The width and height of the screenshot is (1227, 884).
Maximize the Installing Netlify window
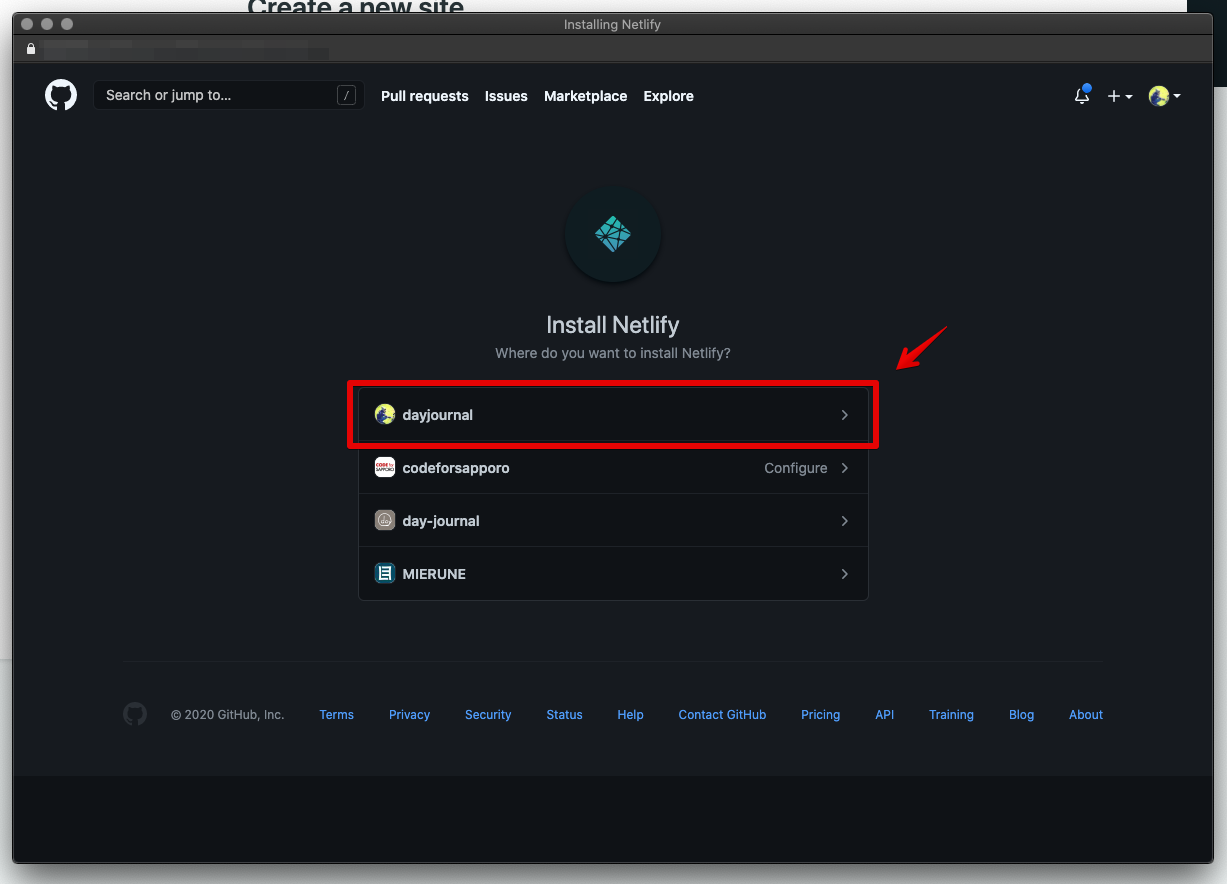(67, 24)
